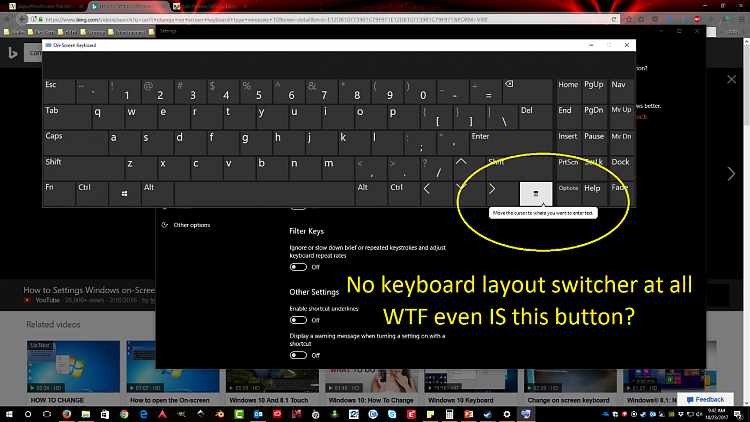Viewport: 750px width, 422px height.
Task: Toggle the Filter Keys switch
Action: 298,267
